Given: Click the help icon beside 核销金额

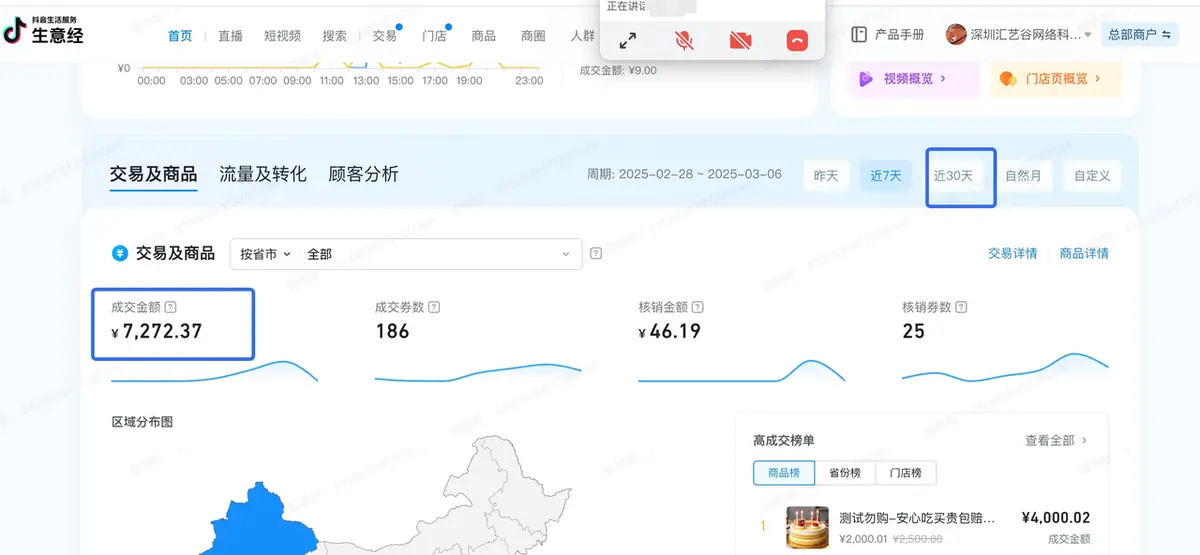Looking at the screenshot, I should [698, 307].
